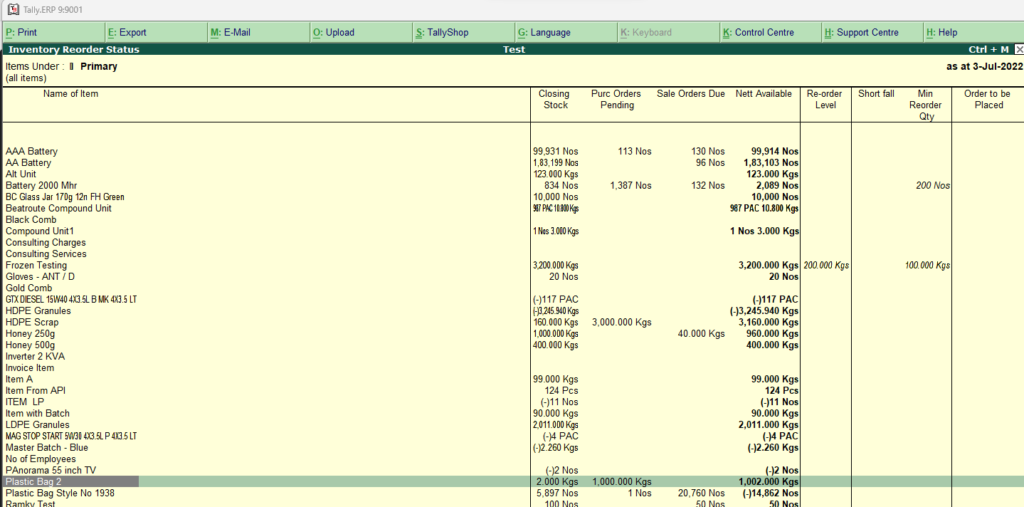Select the Consulting Services item
Viewport: 1024px width, 507px height.
tap(46, 254)
